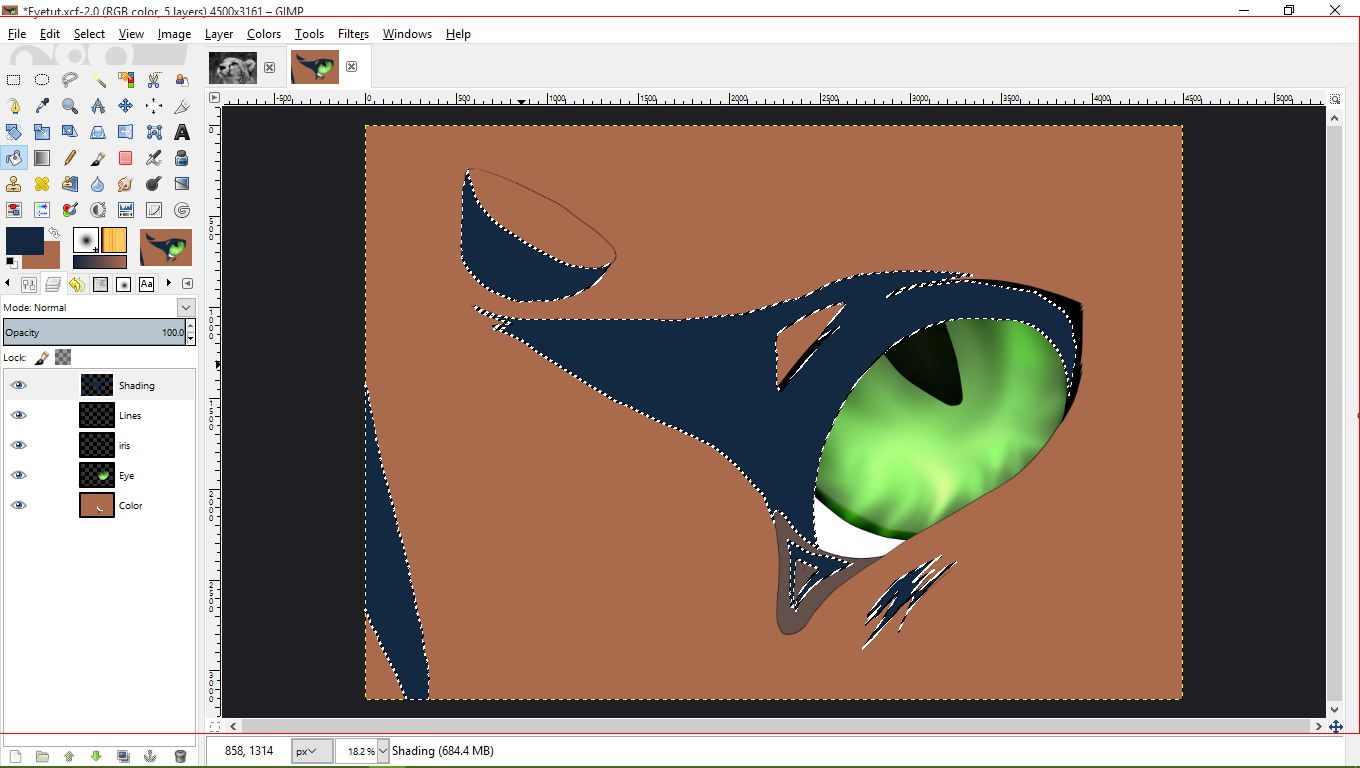
Task: Duplicate the selected layer
Action: click(x=123, y=757)
